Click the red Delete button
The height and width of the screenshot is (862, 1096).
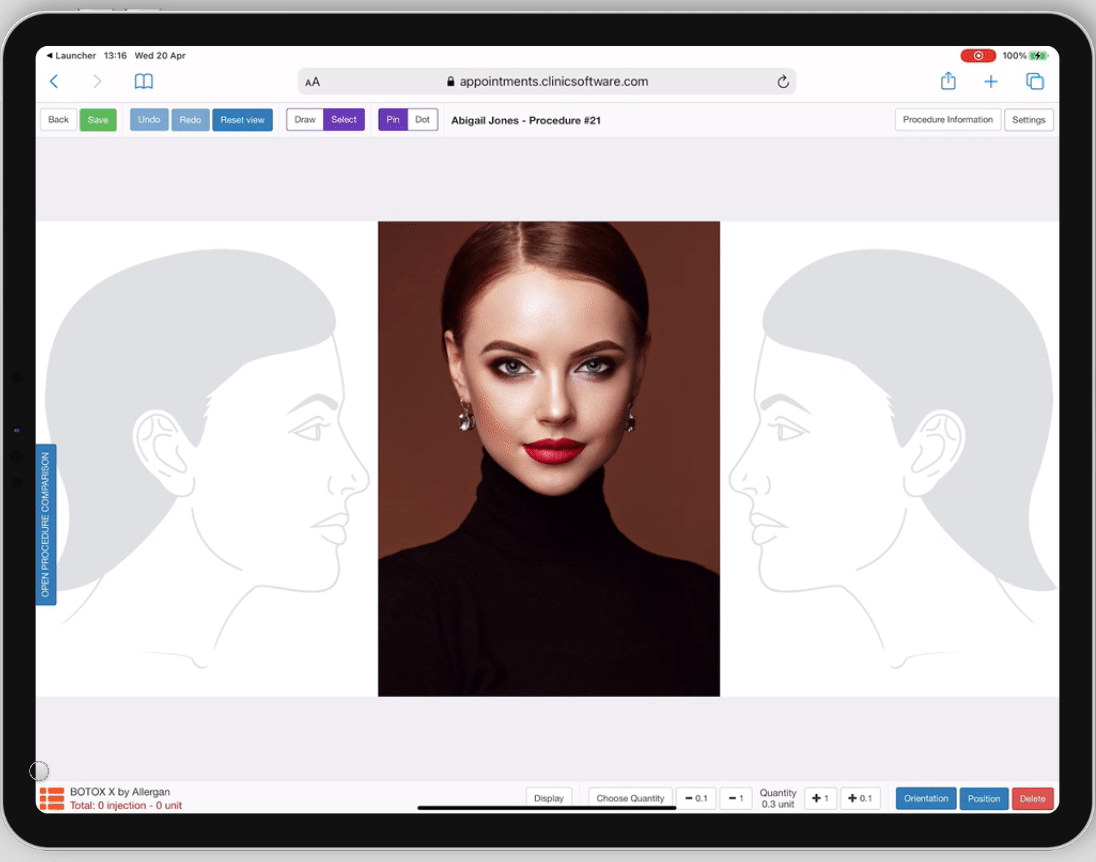(x=1032, y=798)
